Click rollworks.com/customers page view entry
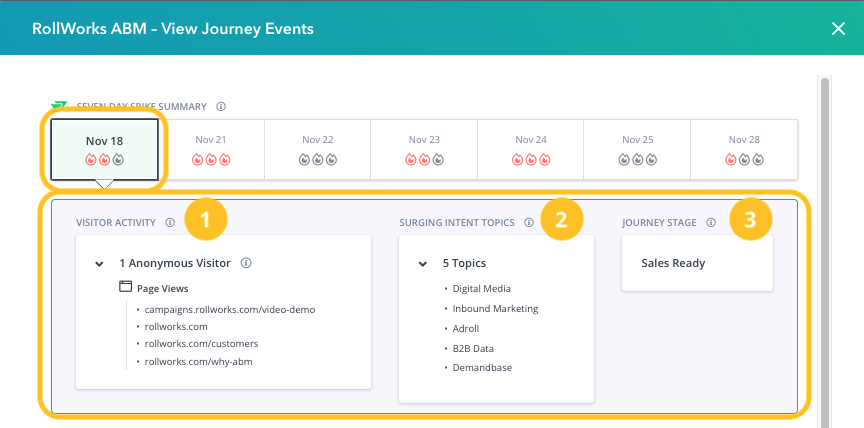The height and width of the screenshot is (428, 864). [x=201, y=344]
